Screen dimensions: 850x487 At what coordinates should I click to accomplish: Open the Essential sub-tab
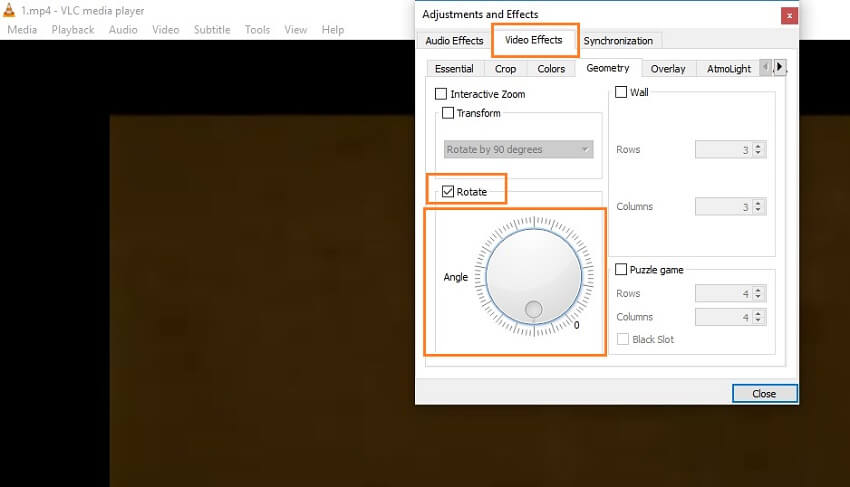[454, 69]
